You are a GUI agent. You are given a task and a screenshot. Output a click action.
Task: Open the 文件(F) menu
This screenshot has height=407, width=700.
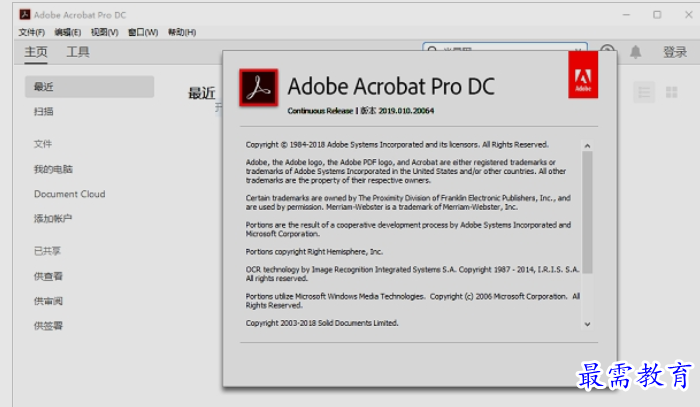pyautogui.click(x=31, y=32)
